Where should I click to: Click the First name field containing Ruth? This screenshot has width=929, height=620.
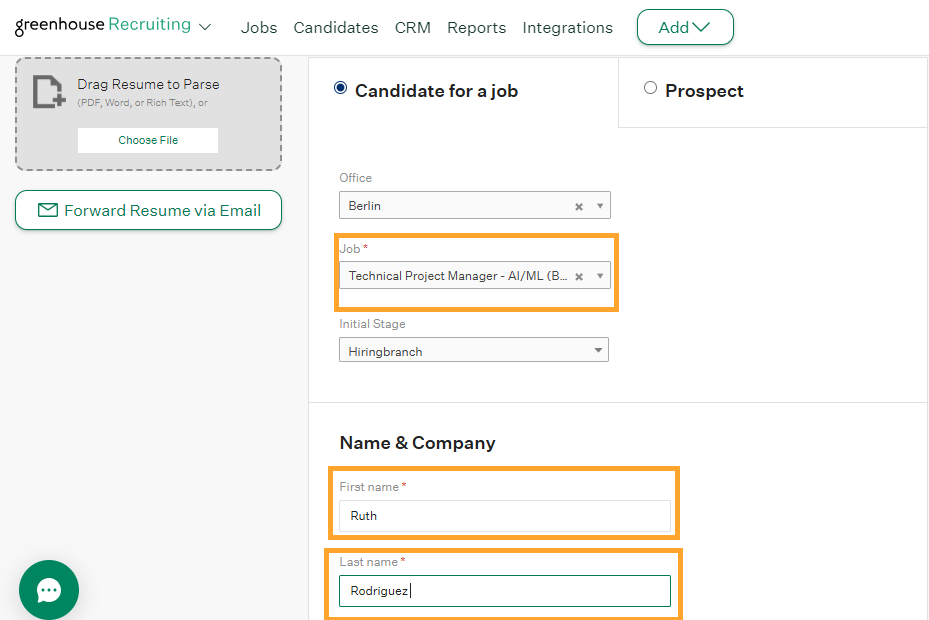point(505,516)
